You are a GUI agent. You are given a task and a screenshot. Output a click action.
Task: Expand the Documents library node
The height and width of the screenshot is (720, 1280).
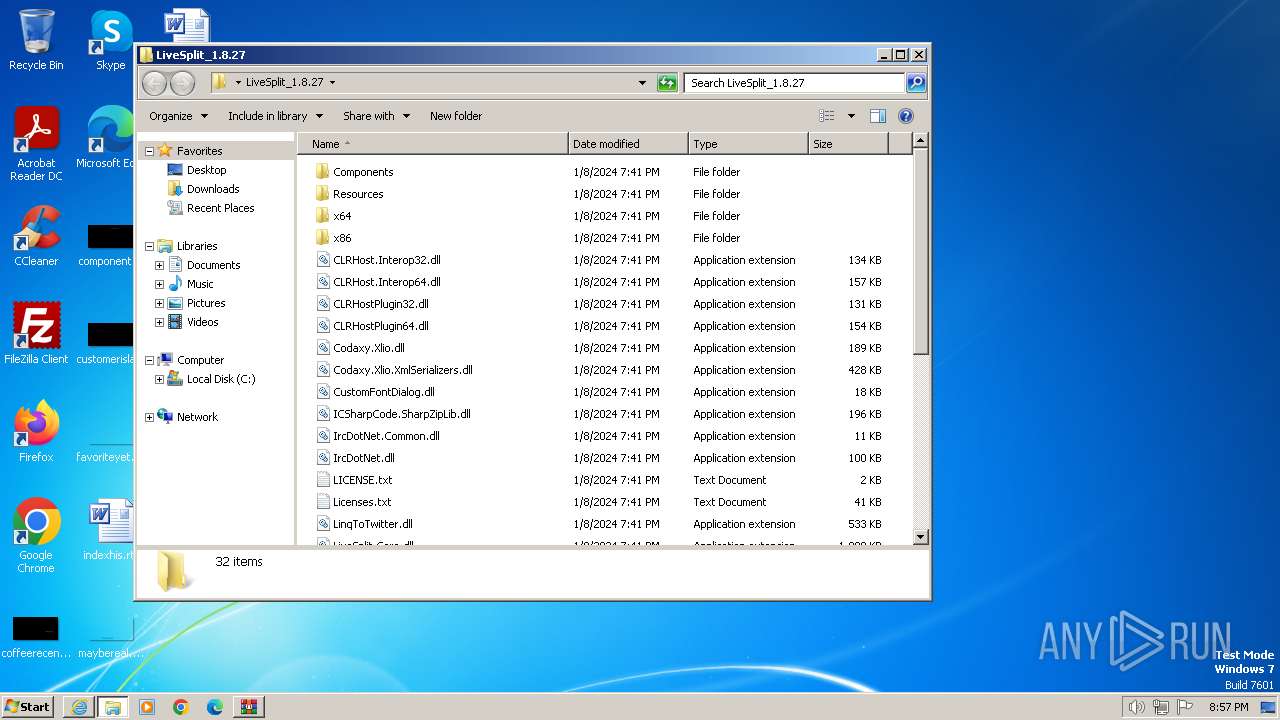[159, 265]
